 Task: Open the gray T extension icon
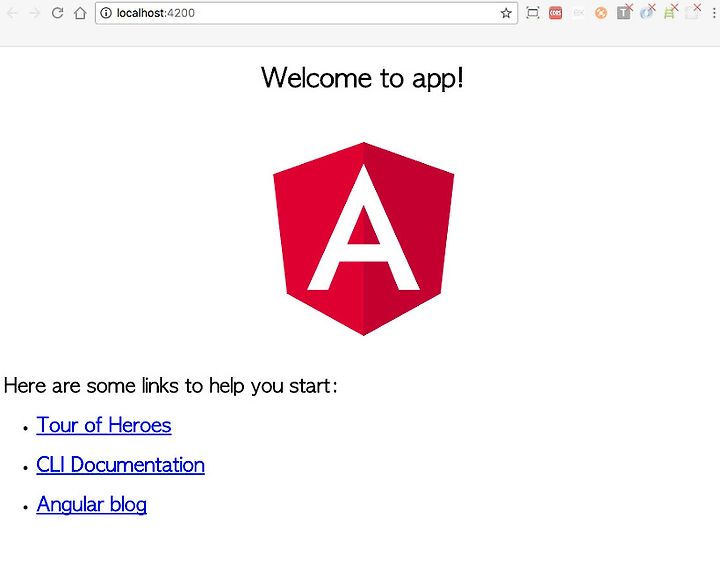click(624, 12)
